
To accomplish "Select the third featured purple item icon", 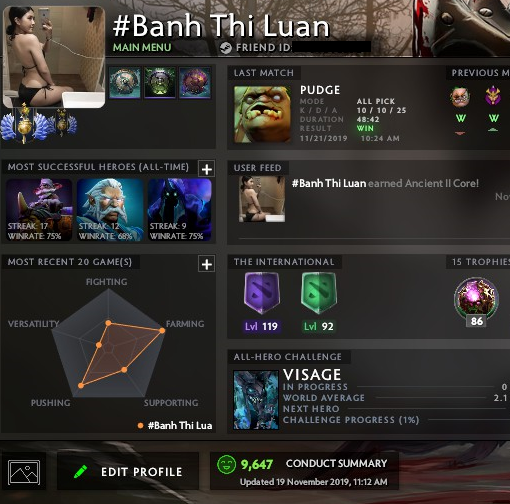I will pos(195,83).
